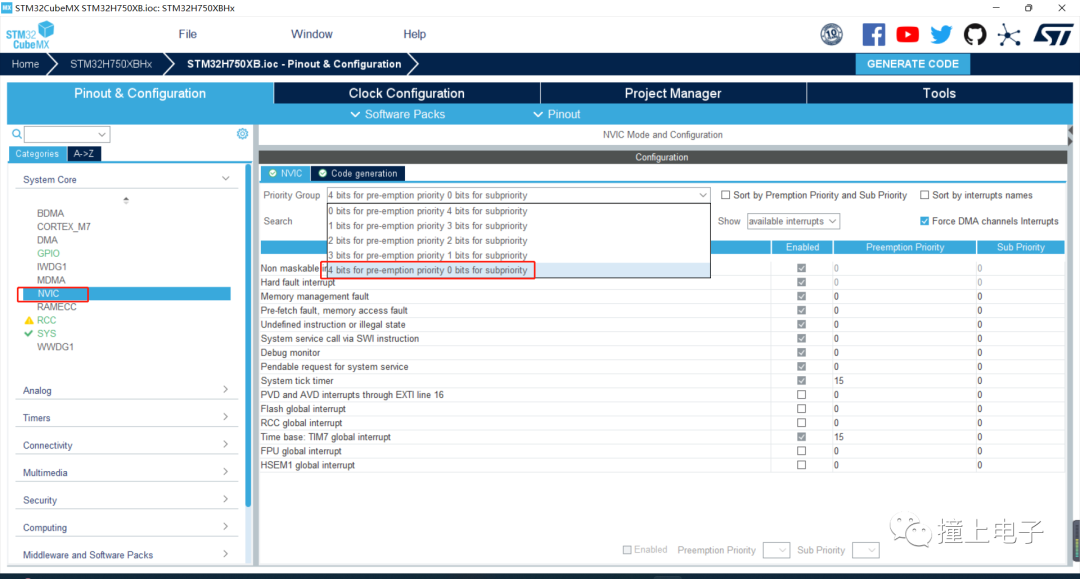Open the 10th anniversary badge icon

(831, 34)
